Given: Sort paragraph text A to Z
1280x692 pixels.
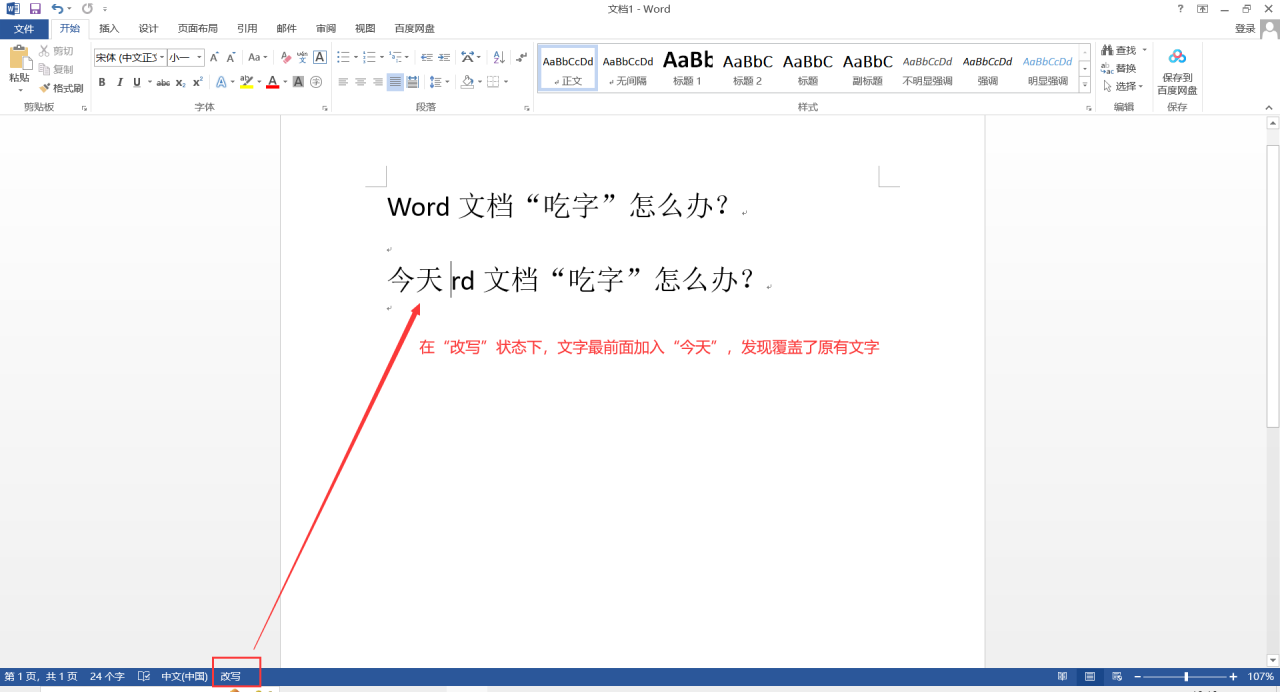Looking at the screenshot, I should pos(501,58).
